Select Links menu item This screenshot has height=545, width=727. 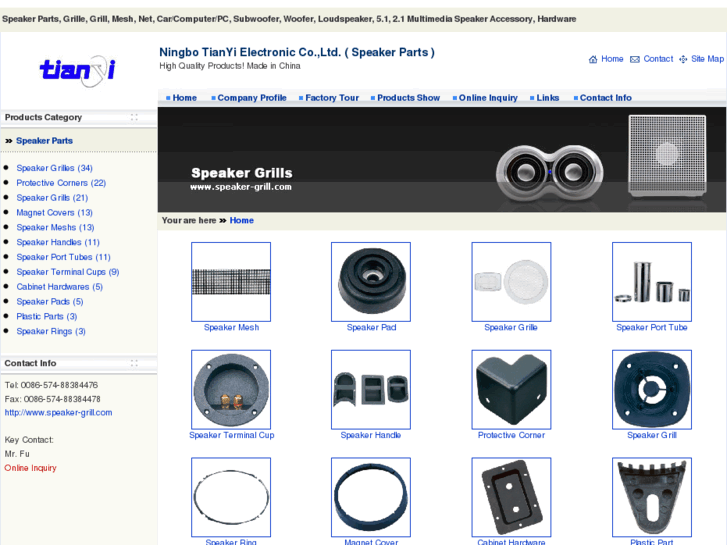(548, 98)
